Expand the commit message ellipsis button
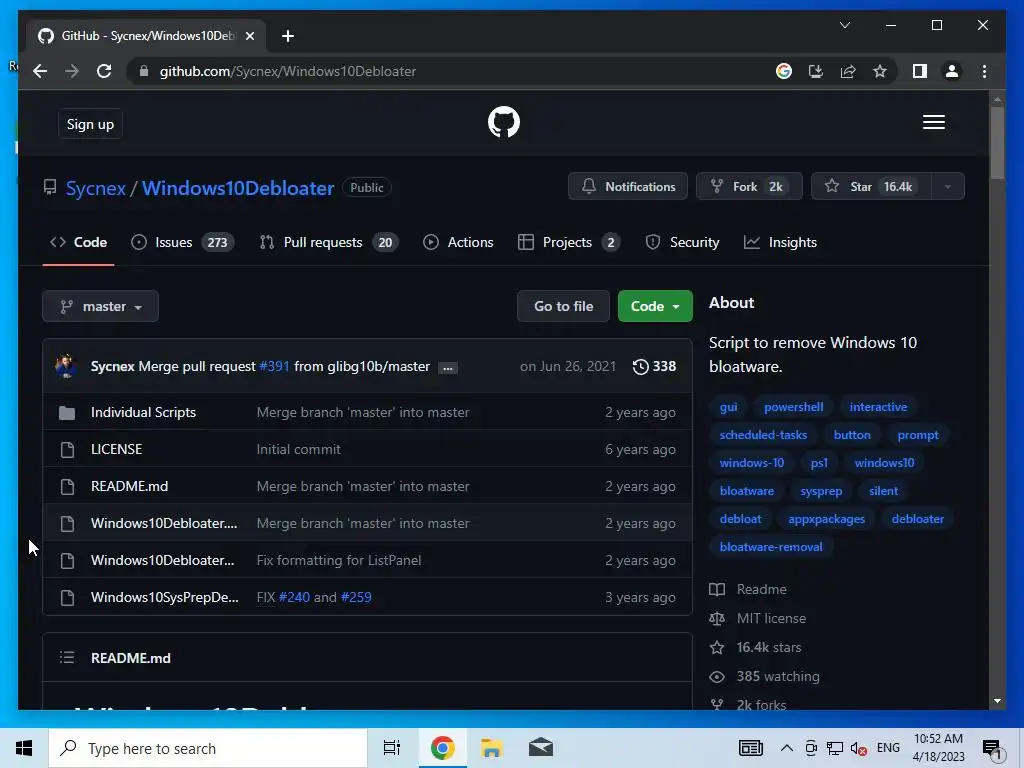Screen dimensions: 1024x768 pyautogui.click(x=447, y=368)
